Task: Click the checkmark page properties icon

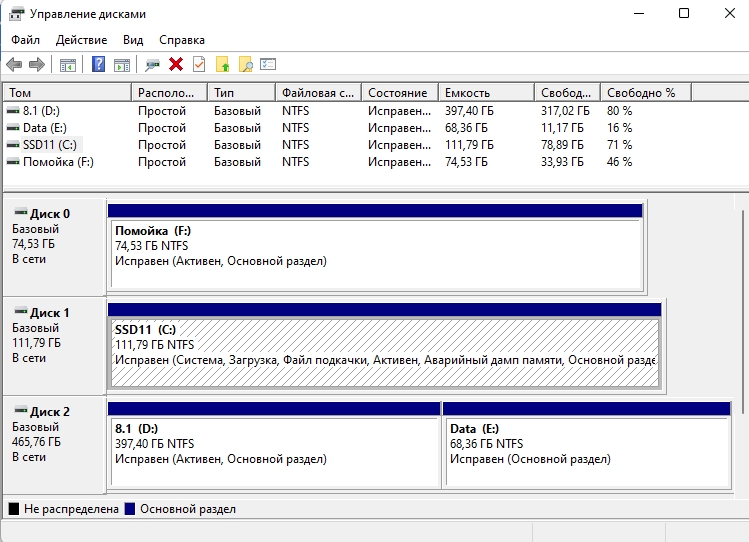Action: (x=199, y=64)
